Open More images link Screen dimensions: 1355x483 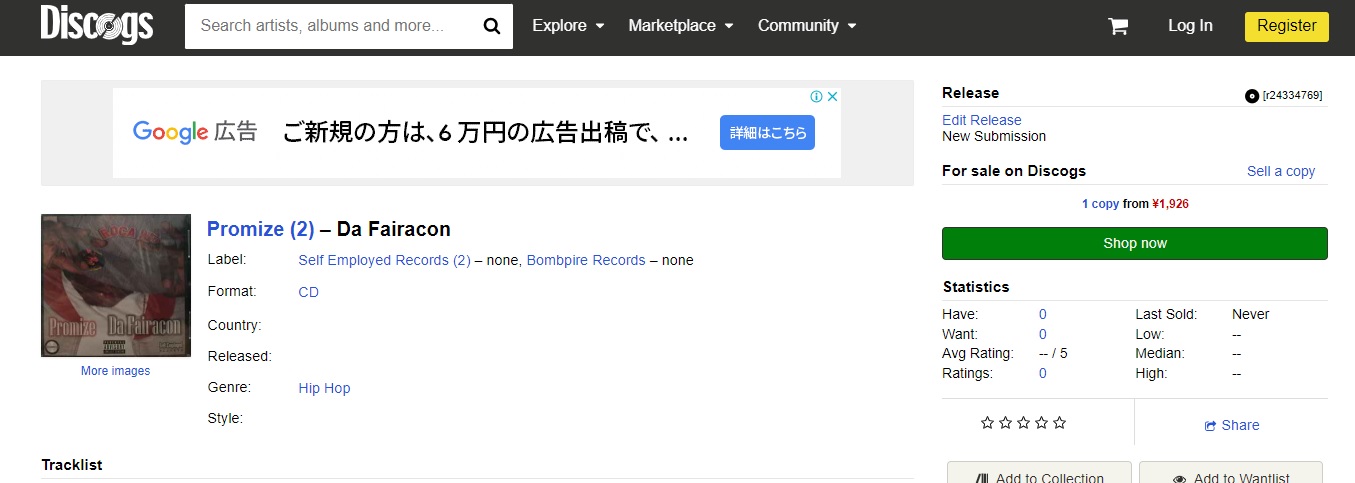click(x=116, y=371)
